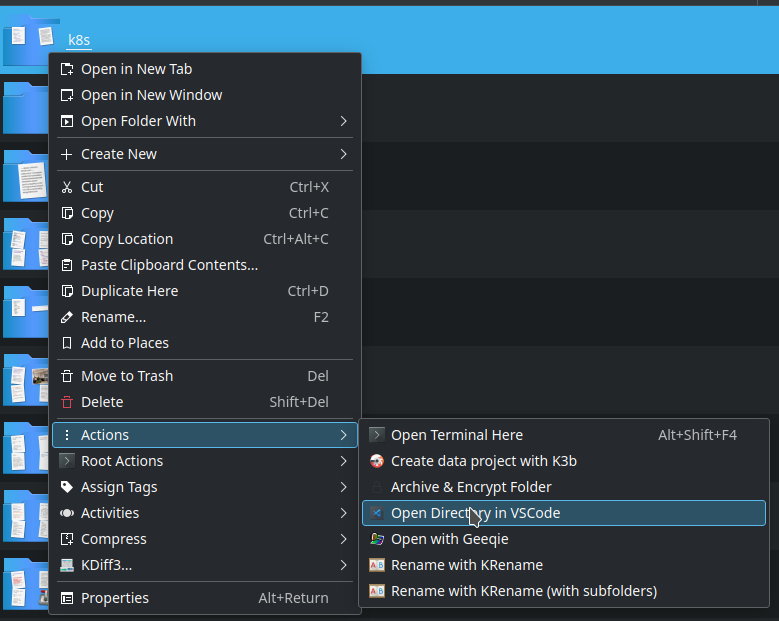This screenshot has width=779, height=621.
Task: Click the terminal icon for Open Terminal Here
Action: coord(377,435)
